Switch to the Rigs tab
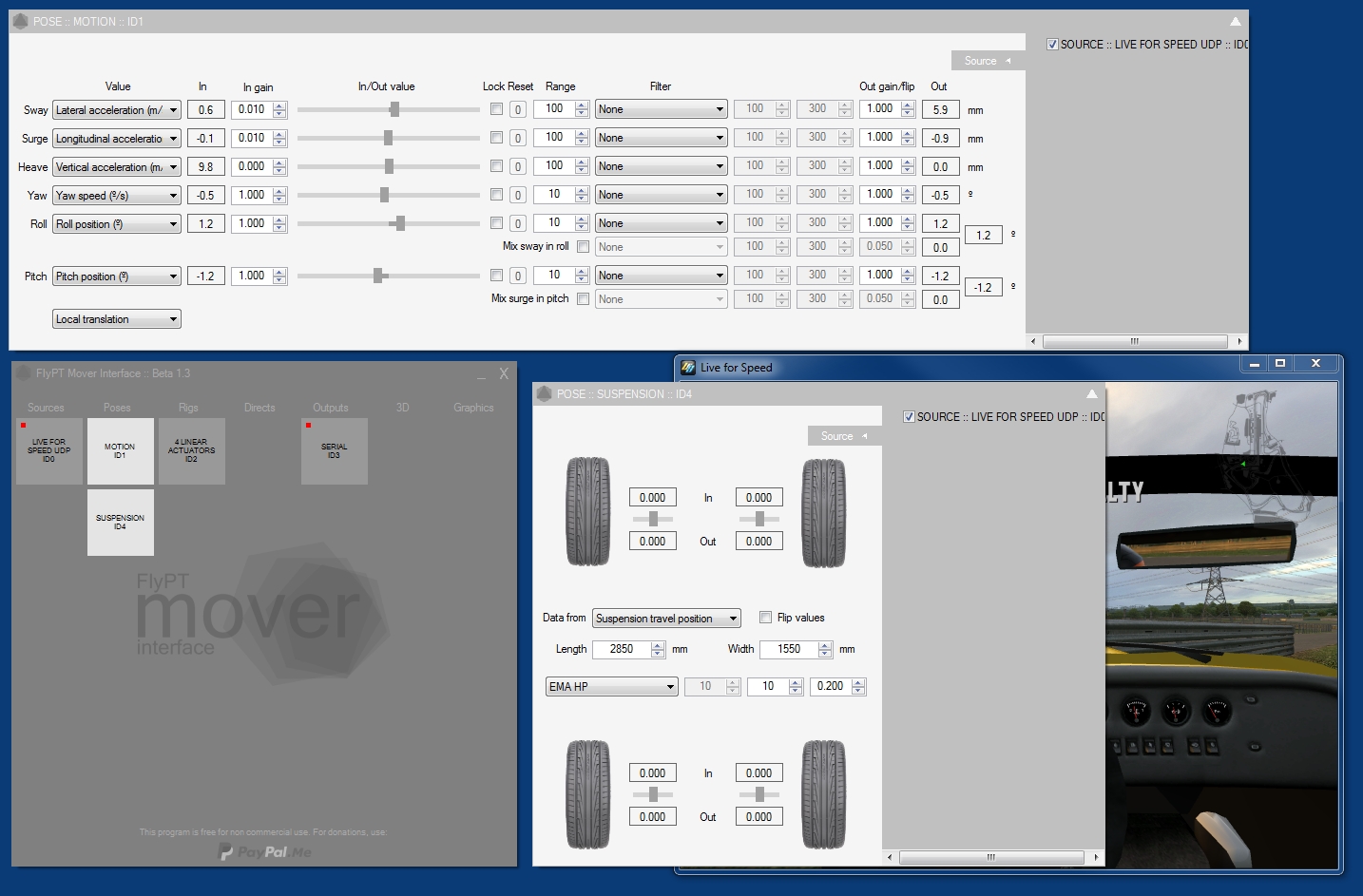The width and height of the screenshot is (1363, 896). pyautogui.click(x=188, y=408)
